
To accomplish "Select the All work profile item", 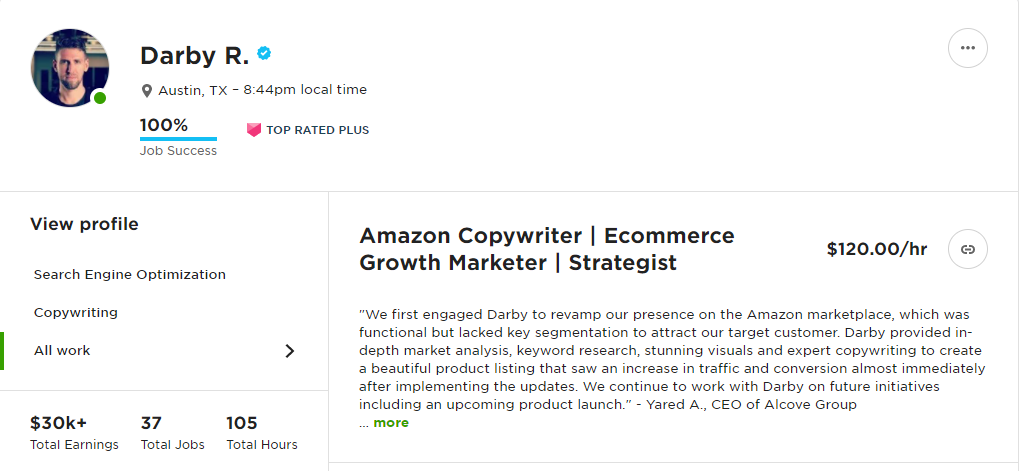I will pos(62,351).
